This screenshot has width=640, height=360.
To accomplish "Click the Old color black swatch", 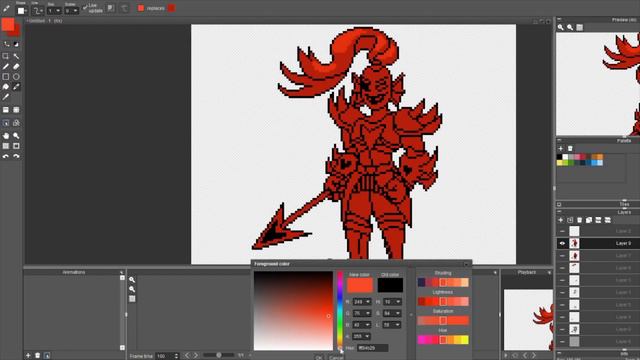I will tap(390, 285).
